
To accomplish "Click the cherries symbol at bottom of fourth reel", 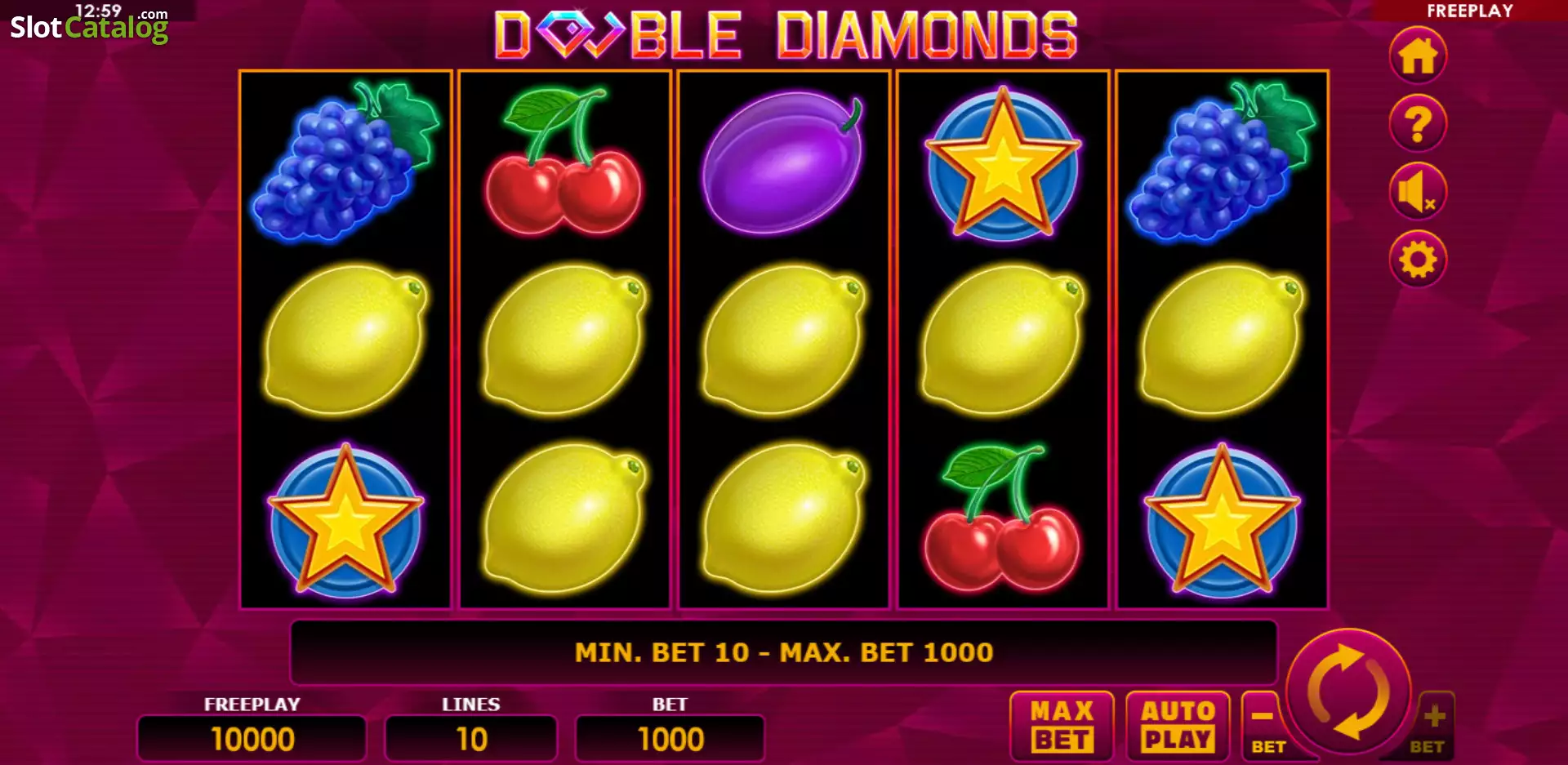I will pos(1001,517).
